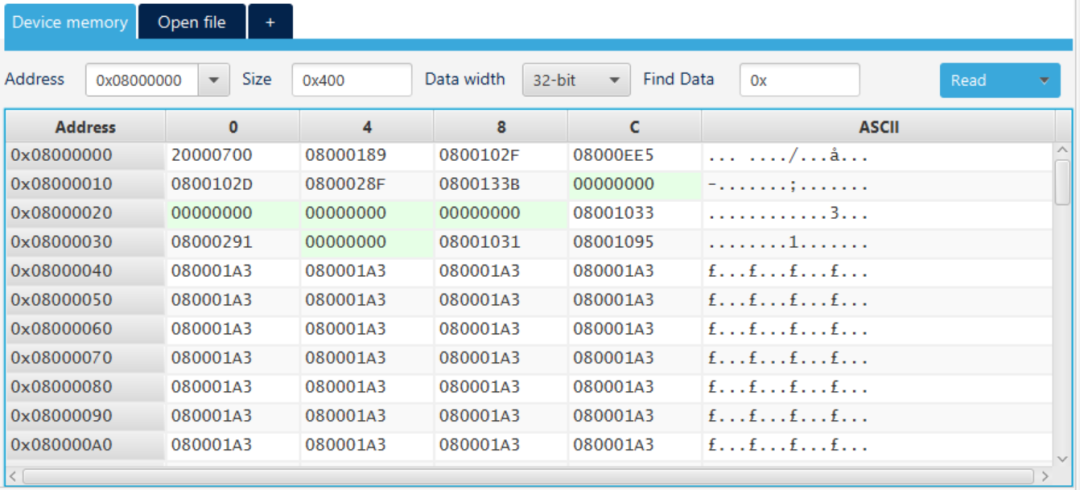Open the Data width 32-bit dropdown
The image size is (1080, 490).
point(576,81)
